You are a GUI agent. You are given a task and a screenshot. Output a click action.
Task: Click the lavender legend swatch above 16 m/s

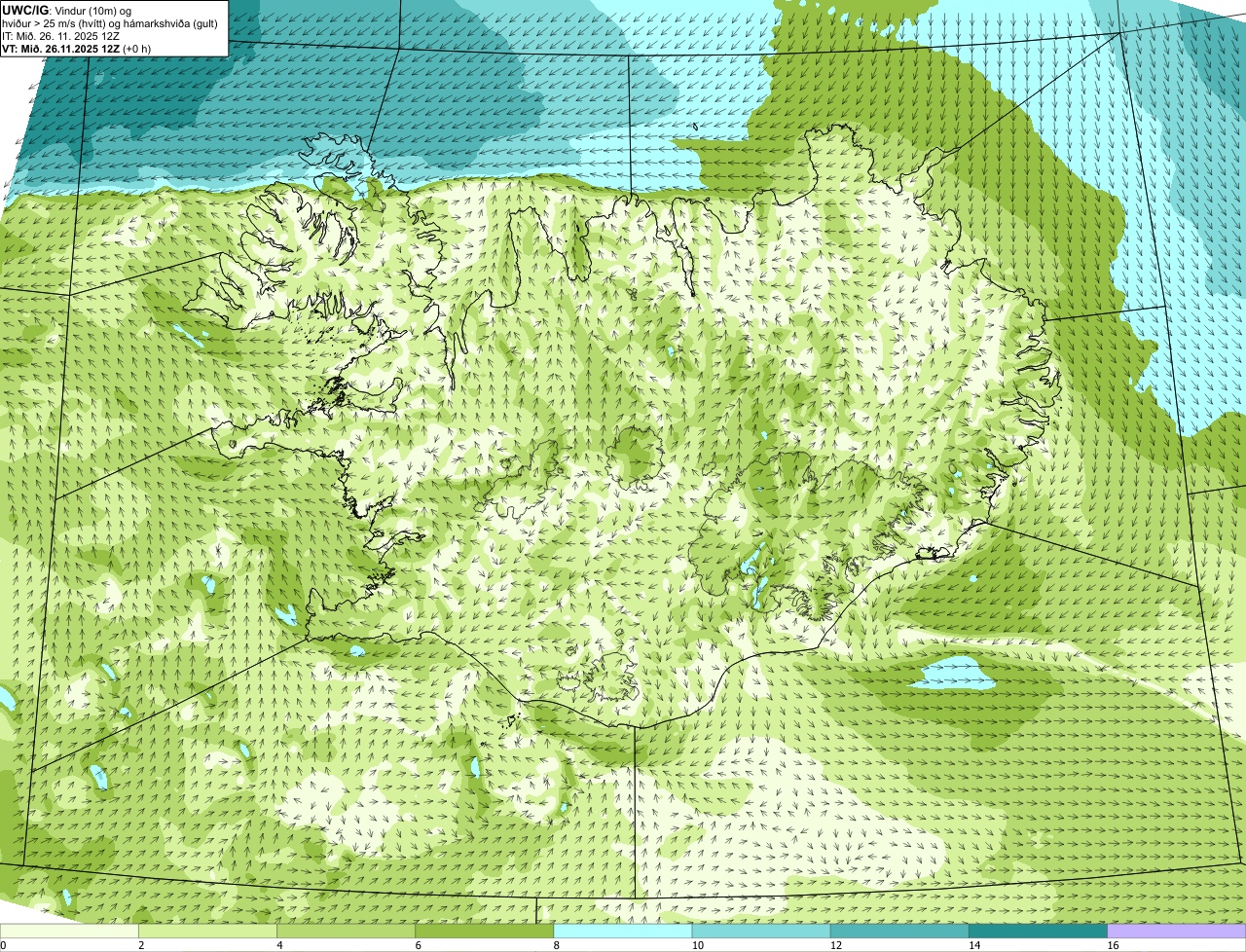point(1177,932)
